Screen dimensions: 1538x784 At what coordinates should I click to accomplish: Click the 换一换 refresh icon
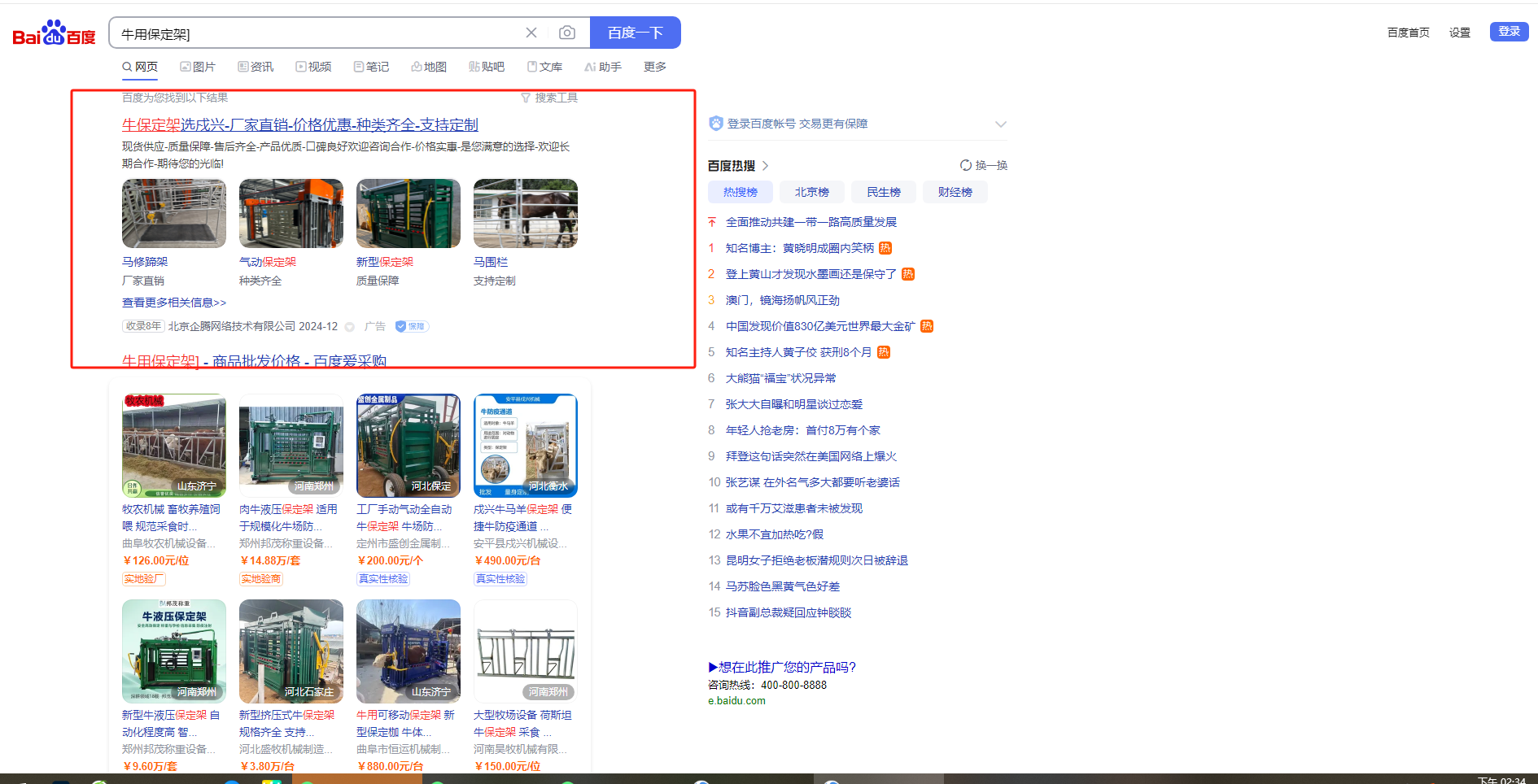click(966, 165)
